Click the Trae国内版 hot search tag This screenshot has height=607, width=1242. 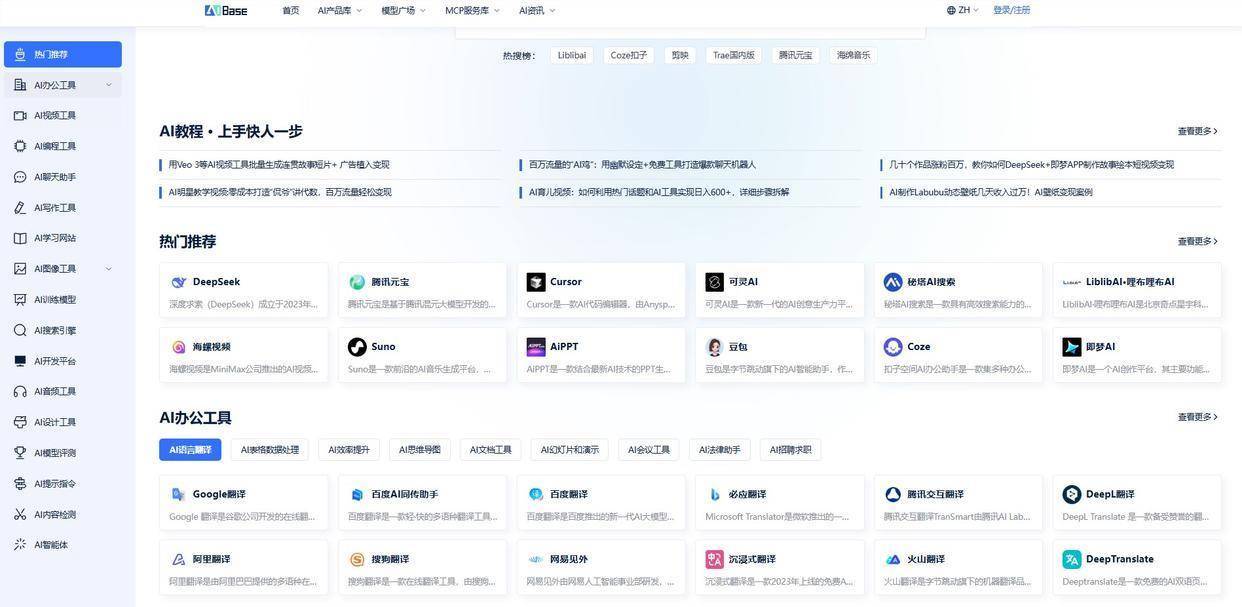(x=734, y=55)
